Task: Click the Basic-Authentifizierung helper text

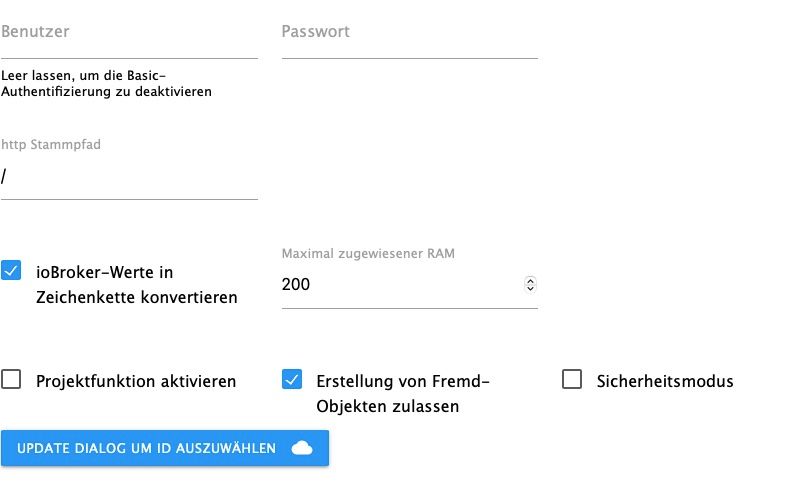Action: coord(106,83)
